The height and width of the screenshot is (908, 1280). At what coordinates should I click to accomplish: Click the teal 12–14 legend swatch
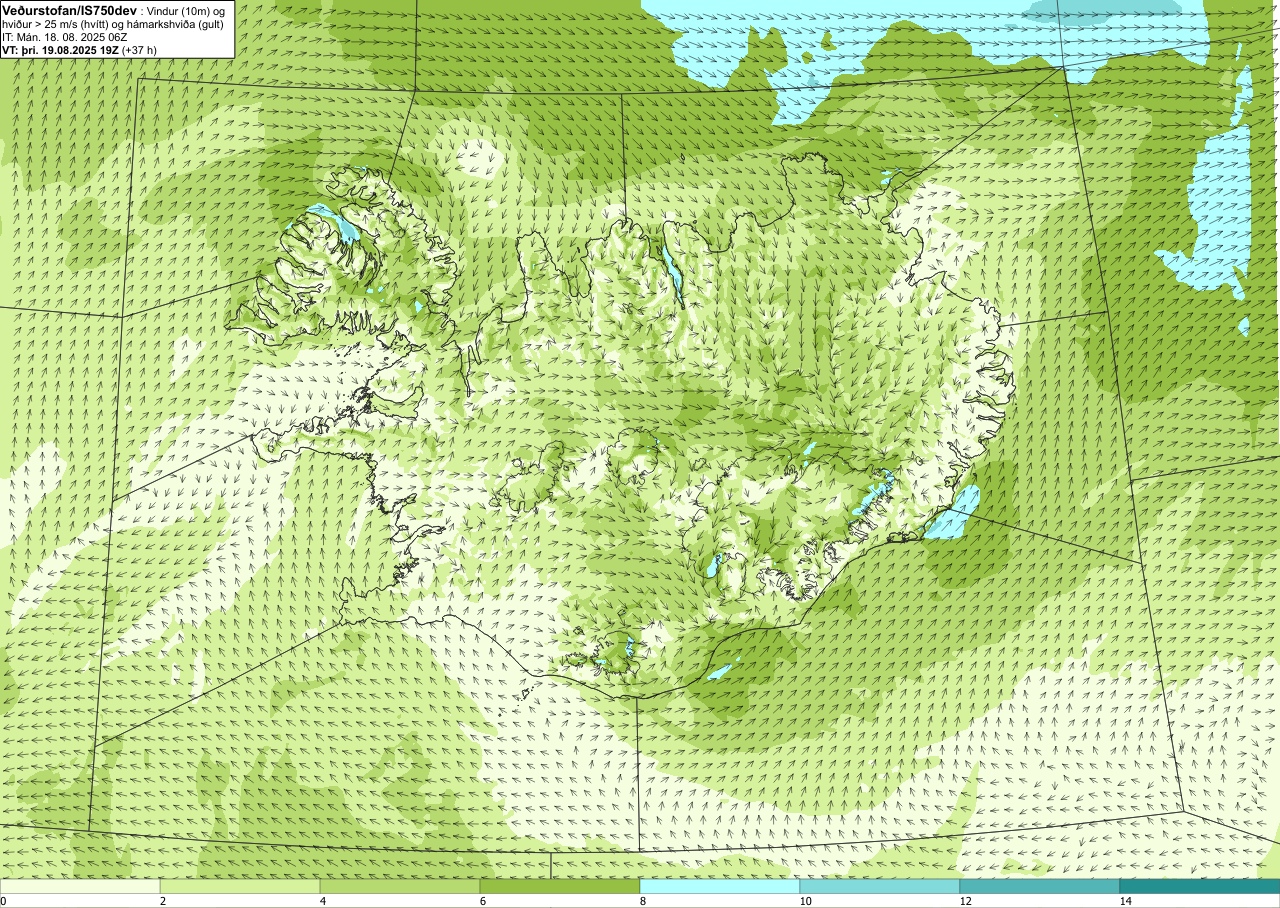1040,886
